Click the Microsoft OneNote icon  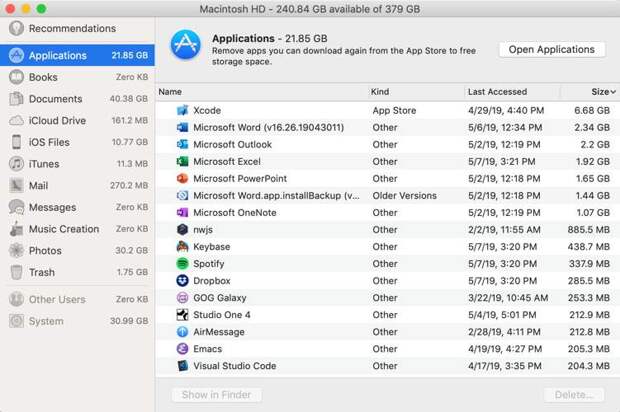click(182, 212)
